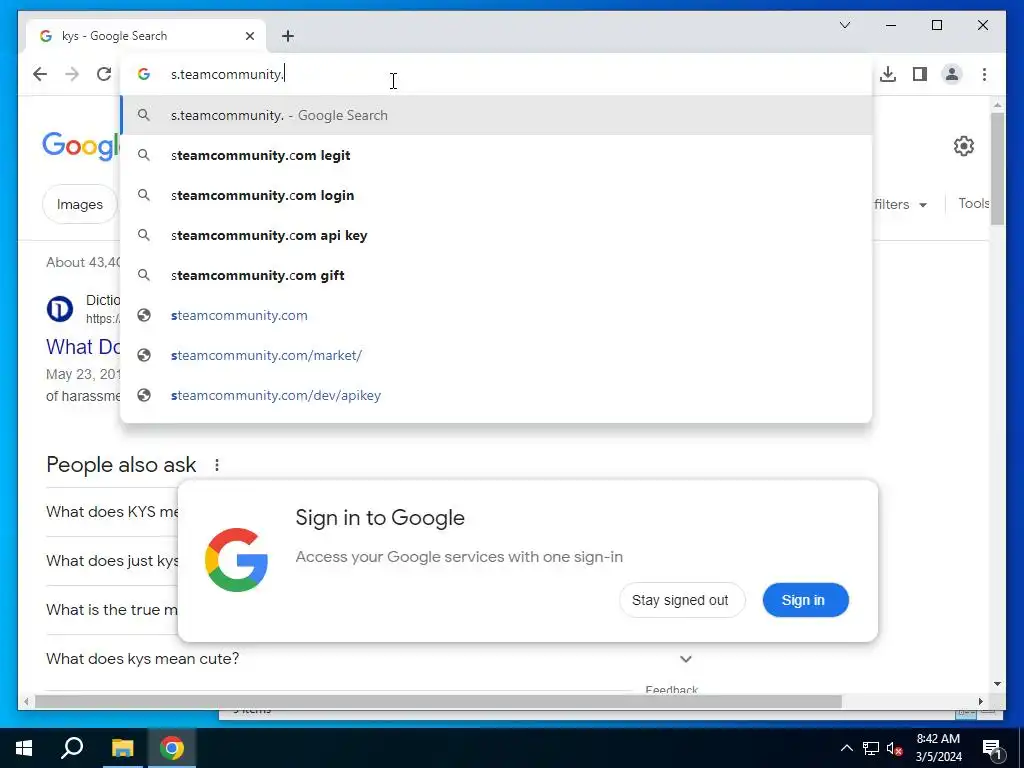Click the blue 'Sign in' button

tap(805, 600)
